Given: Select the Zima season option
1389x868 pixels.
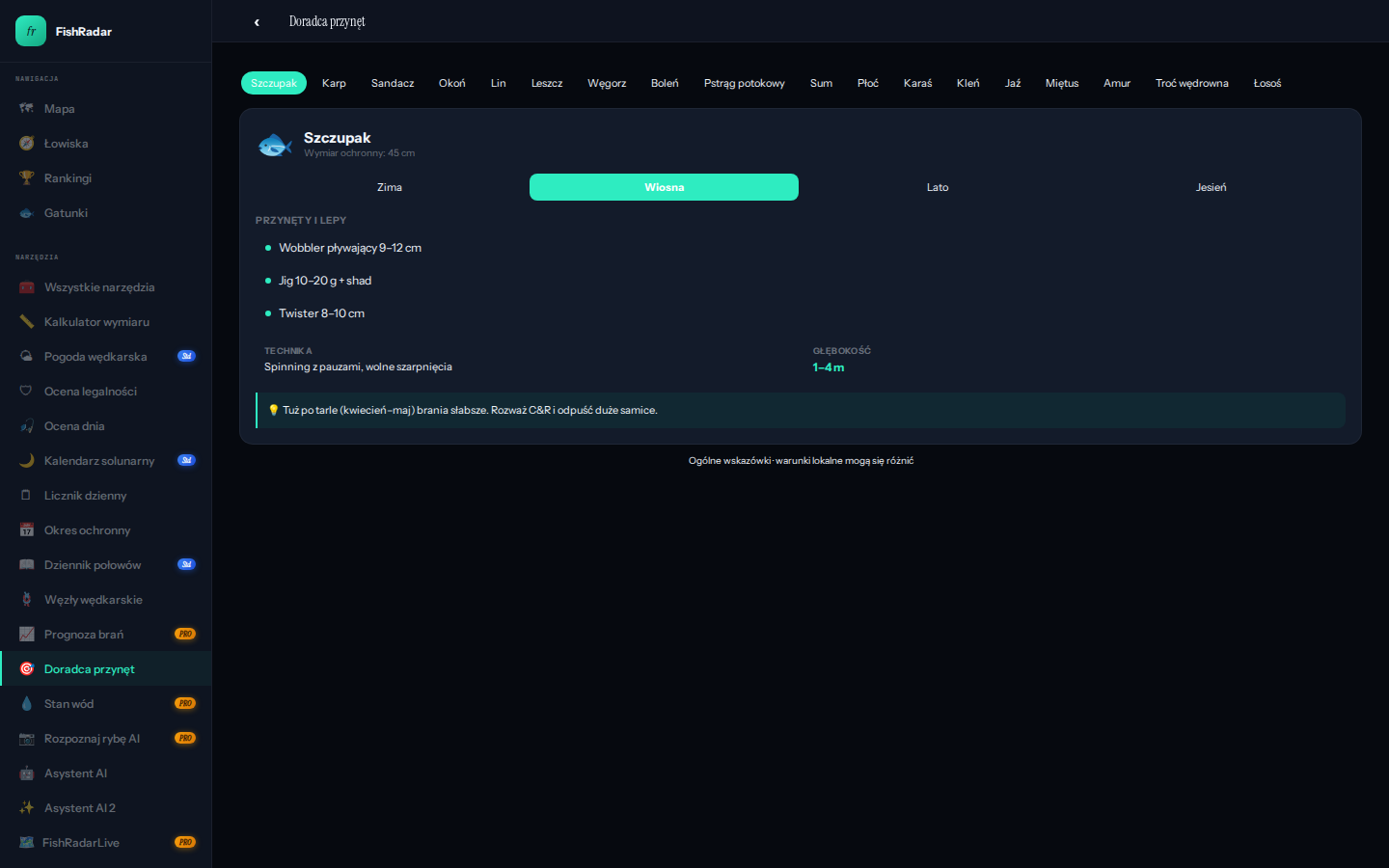Looking at the screenshot, I should point(390,187).
